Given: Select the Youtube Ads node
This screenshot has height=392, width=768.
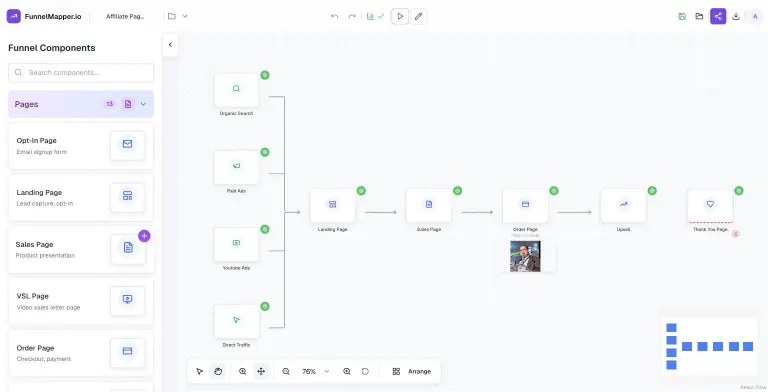Looking at the screenshot, I should point(236,244).
